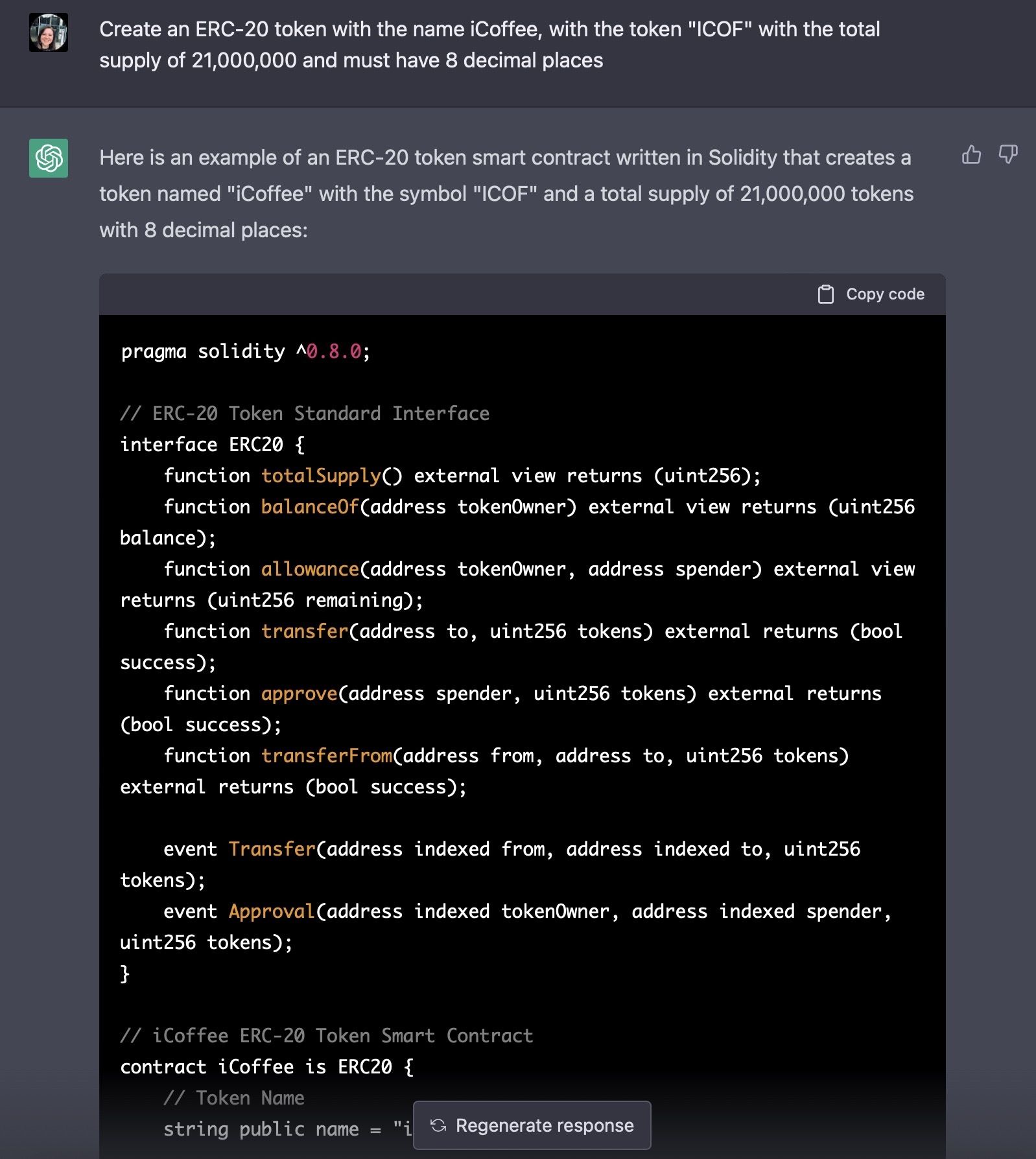
Task: Click the approve function name
Action: tap(299, 694)
